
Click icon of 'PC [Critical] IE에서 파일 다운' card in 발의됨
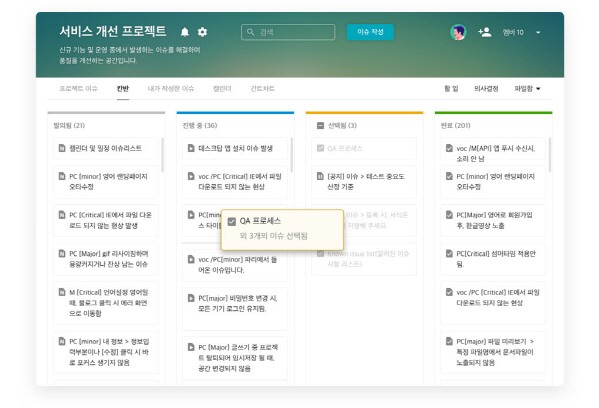point(62,215)
